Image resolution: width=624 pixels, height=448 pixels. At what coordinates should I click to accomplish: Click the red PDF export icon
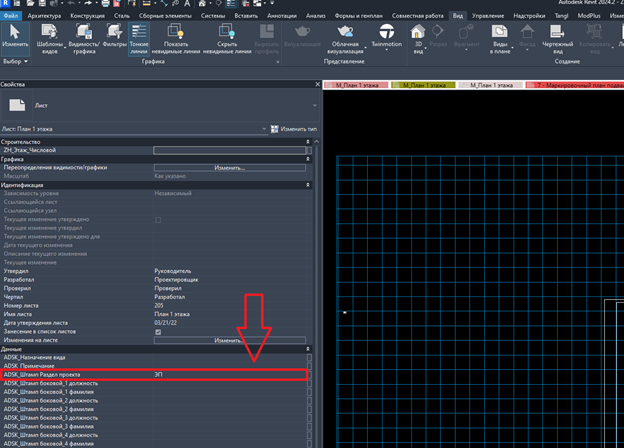(x=117, y=4)
